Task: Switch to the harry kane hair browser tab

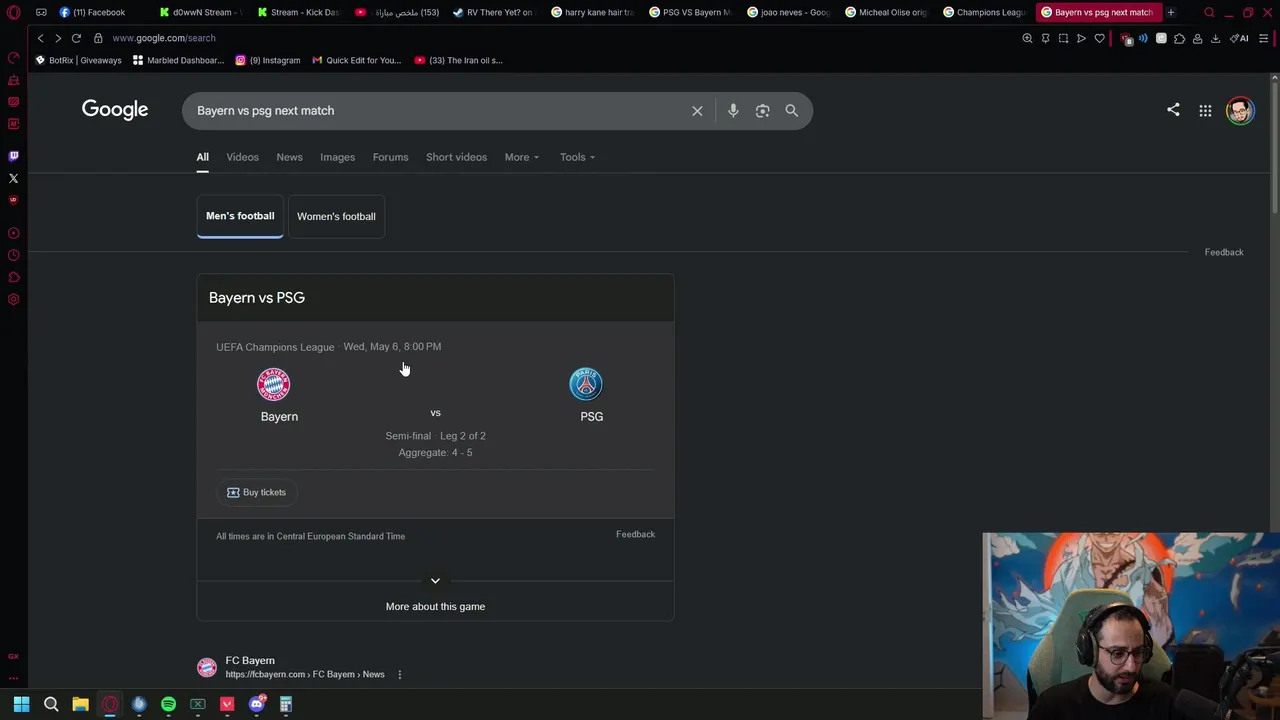Action: click(593, 12)
